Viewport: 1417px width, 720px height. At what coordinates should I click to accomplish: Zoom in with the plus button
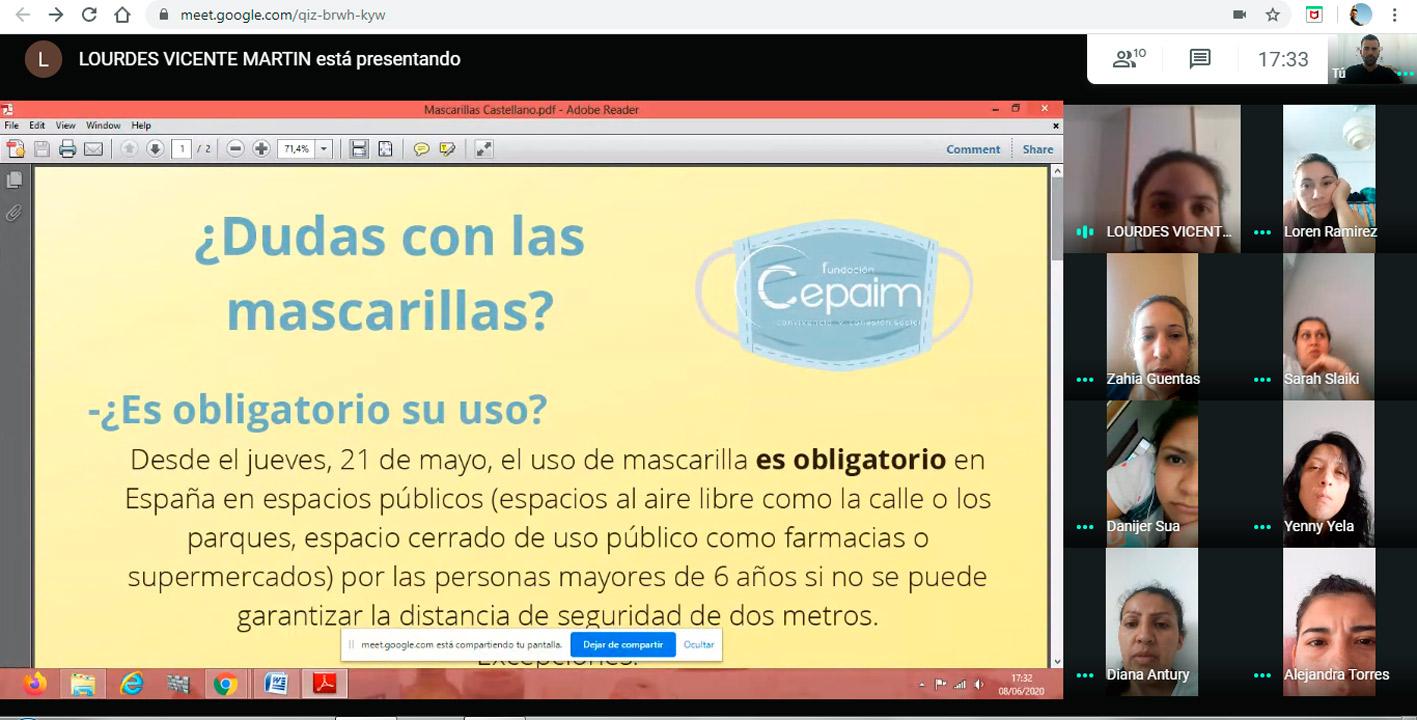click(x=261, y=149)
